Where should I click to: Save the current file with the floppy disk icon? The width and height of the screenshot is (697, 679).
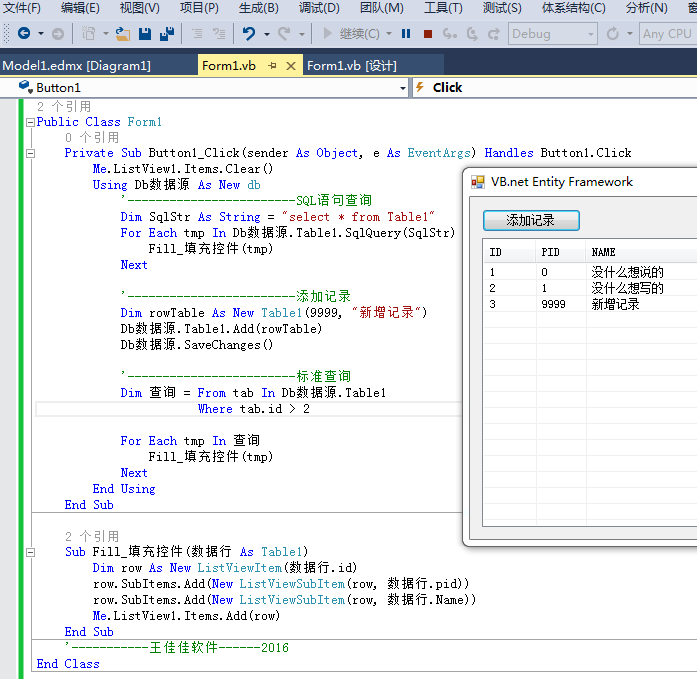pyautogui.click(x=145, y=34)
